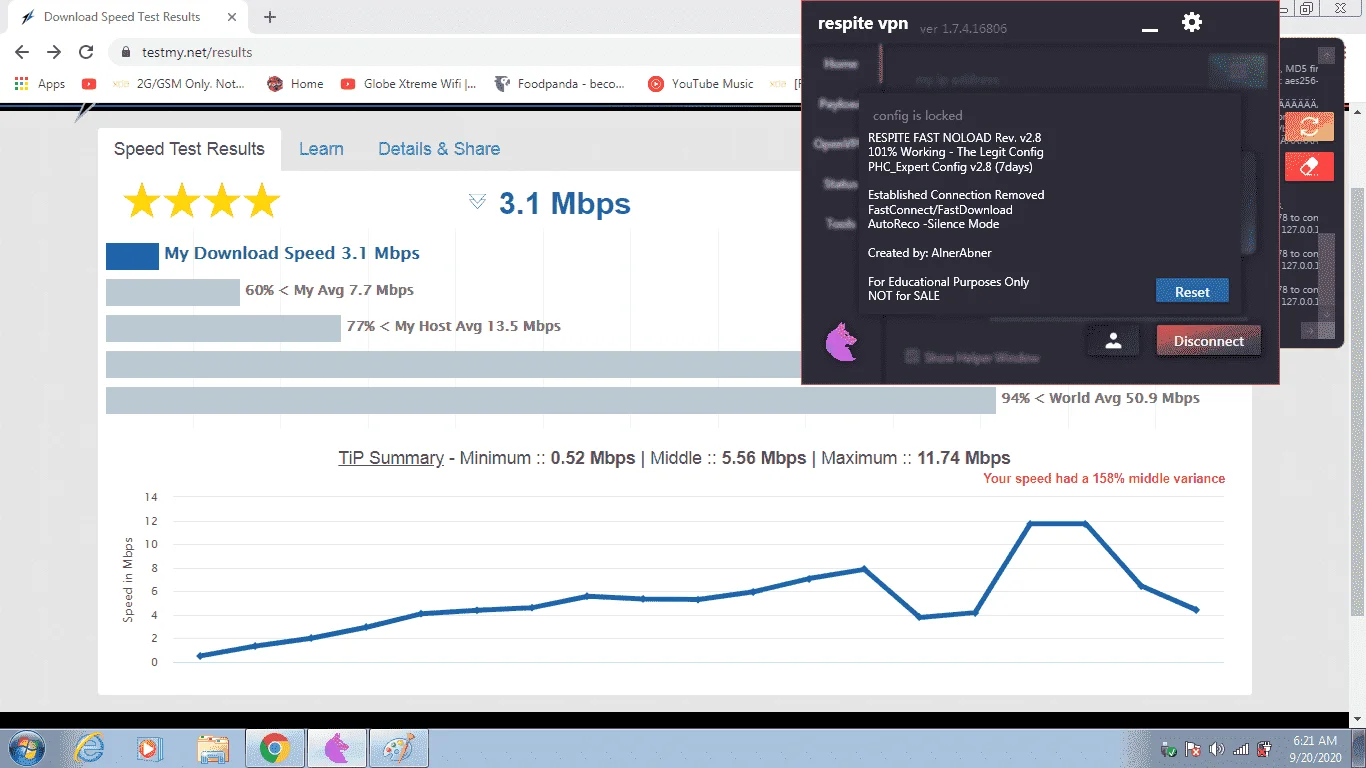Click the volume icon in the system tray
This screenshot has width=1366, height=768.
(1217, 749)
